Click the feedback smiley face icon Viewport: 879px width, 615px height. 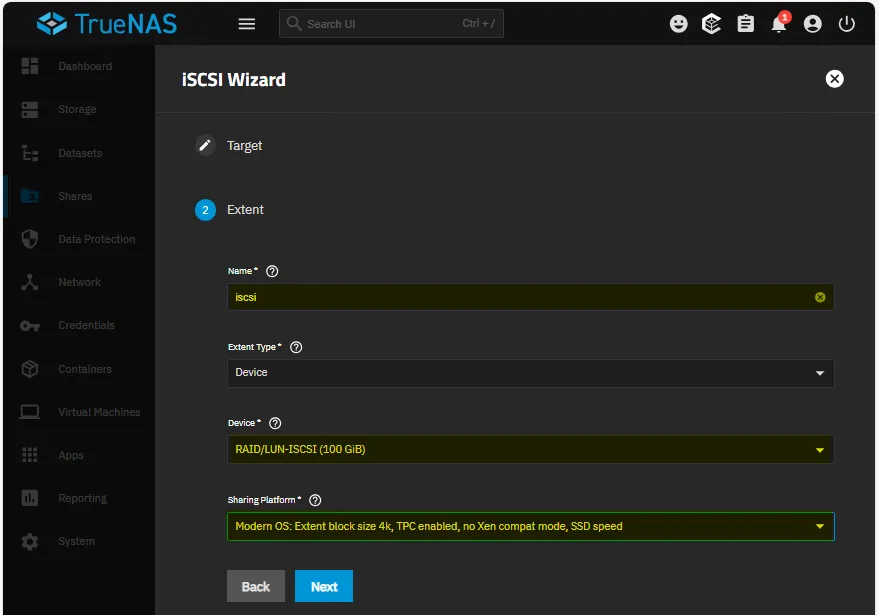679,24
